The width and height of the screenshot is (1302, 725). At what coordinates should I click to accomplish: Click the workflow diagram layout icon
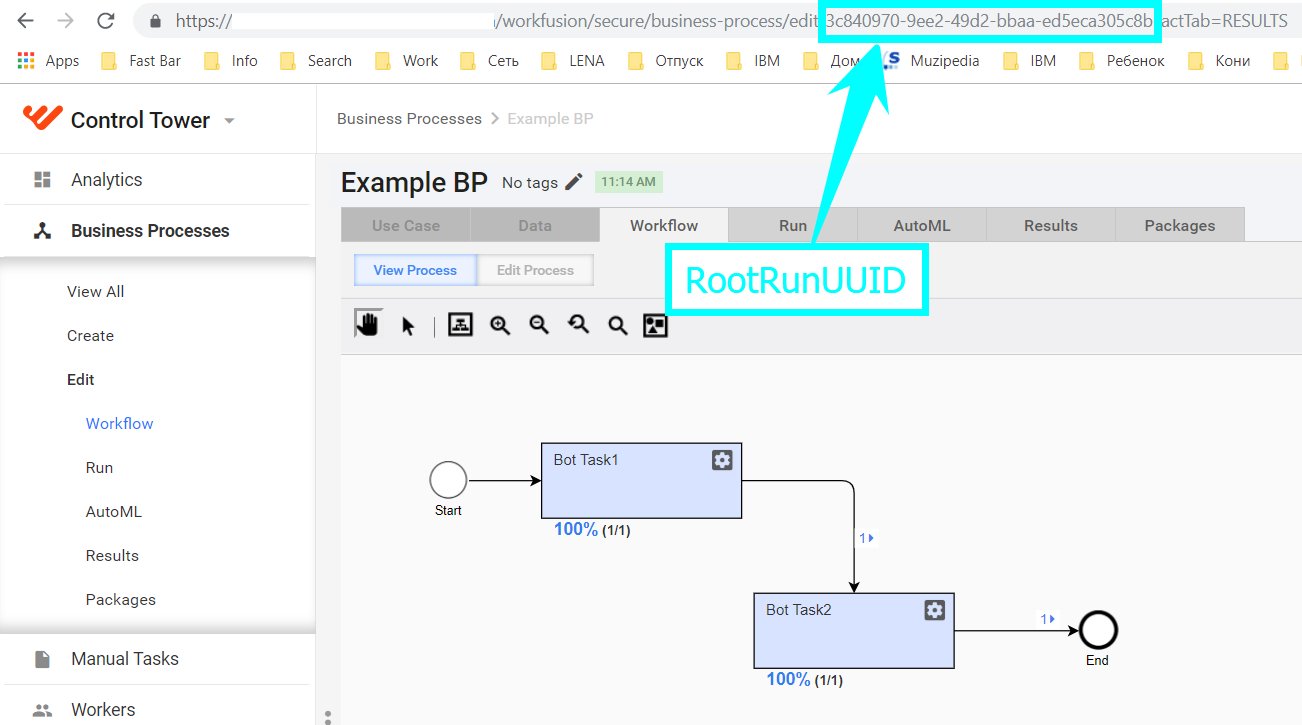[x=460, y=325]
